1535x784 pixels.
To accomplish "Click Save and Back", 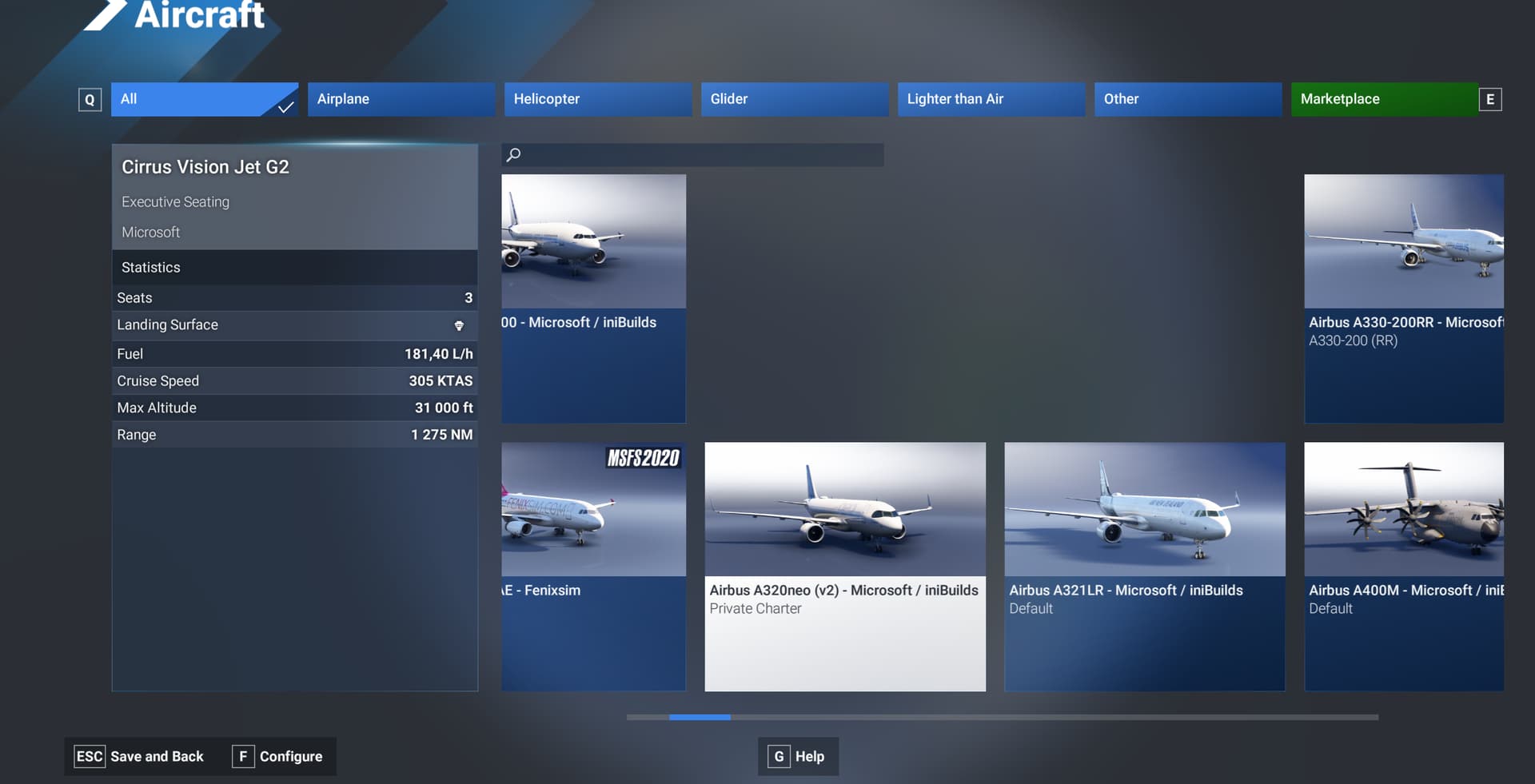I will [157, 756].
